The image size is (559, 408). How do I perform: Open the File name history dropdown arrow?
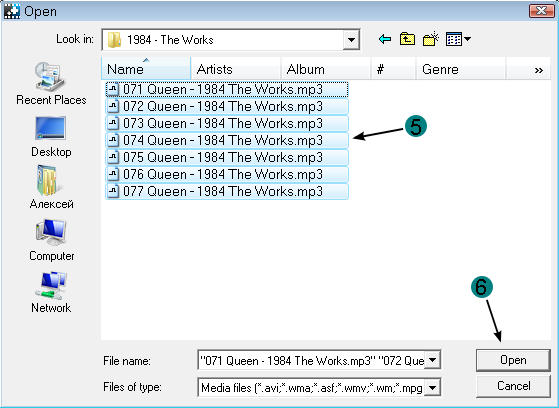click(432, 360)
